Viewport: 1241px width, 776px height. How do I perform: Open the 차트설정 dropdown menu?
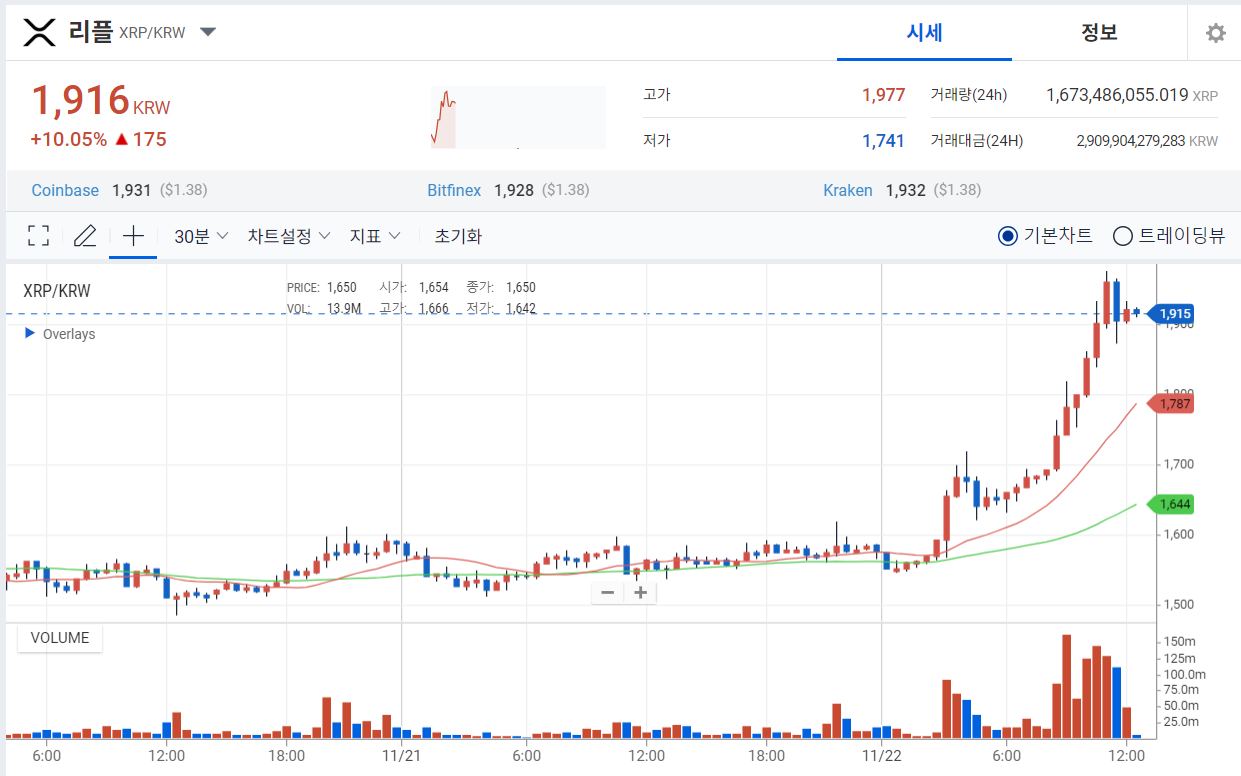tap(288, 236)
